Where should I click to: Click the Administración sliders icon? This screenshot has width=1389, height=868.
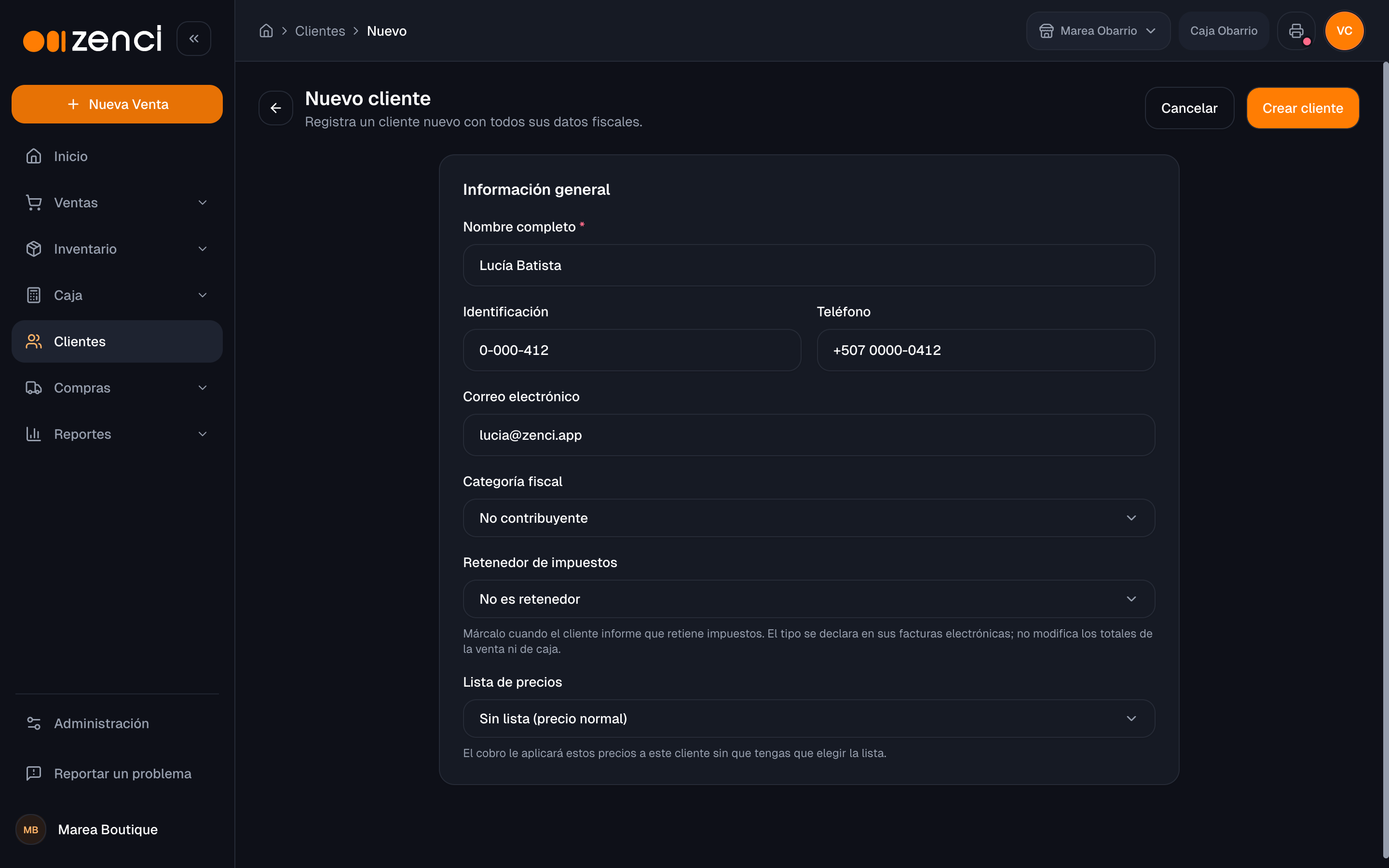tap(34, 723)
